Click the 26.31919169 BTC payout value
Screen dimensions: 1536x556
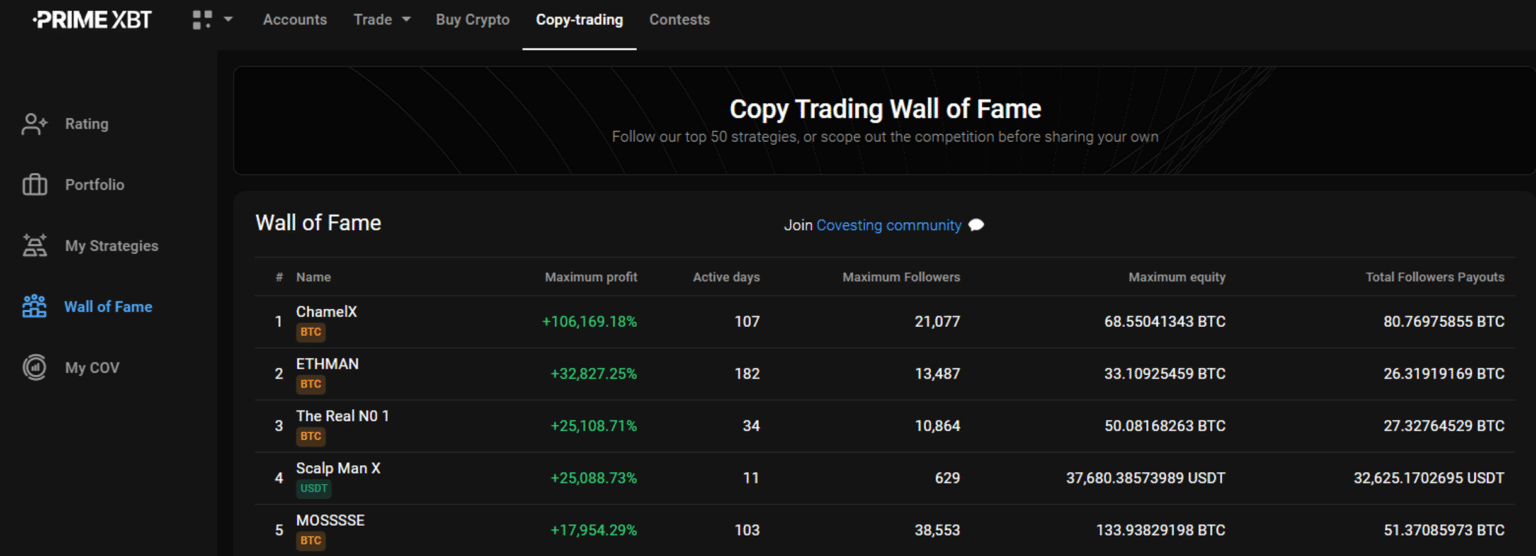coord(1444,374)
